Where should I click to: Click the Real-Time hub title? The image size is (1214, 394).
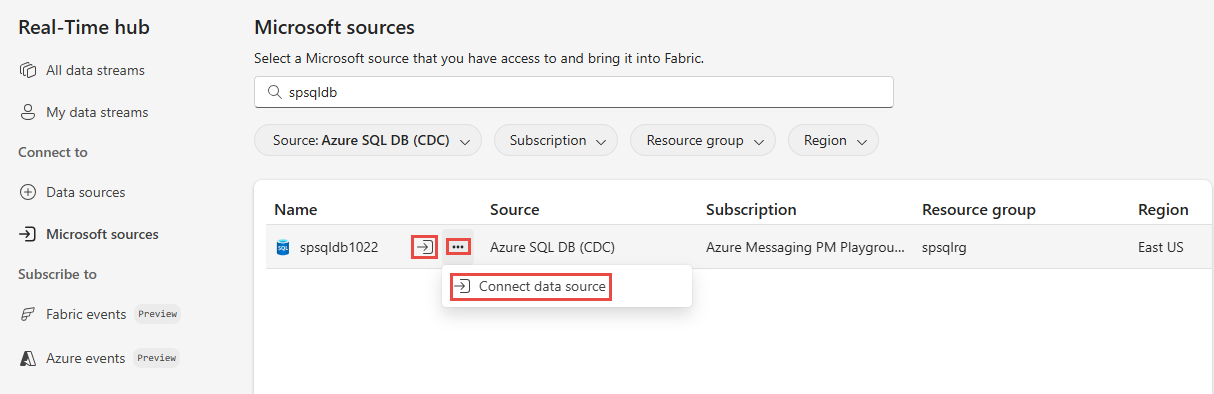click(x=84, y=27)
